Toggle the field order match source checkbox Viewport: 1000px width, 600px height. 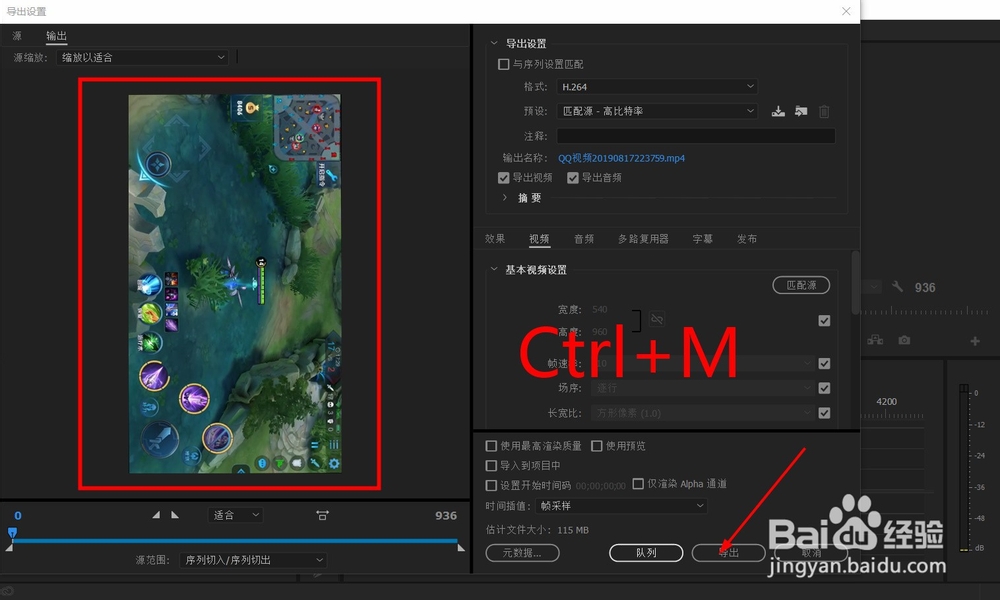pyautogui.click(x=824, y=388)
